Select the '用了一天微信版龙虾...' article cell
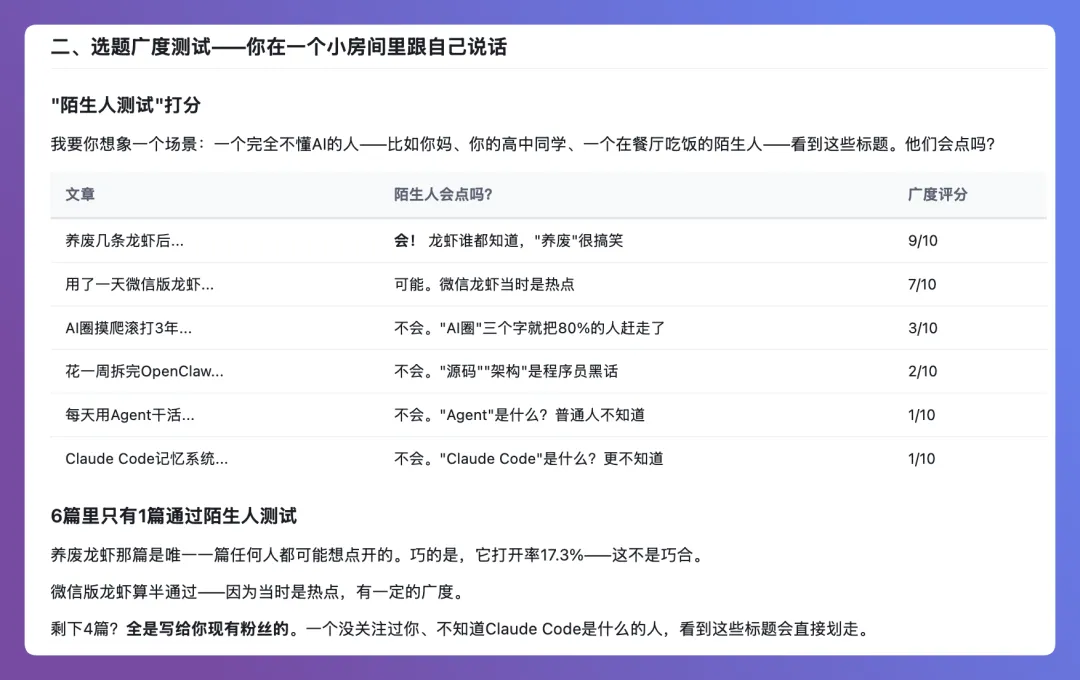 (x=139, y=284)
